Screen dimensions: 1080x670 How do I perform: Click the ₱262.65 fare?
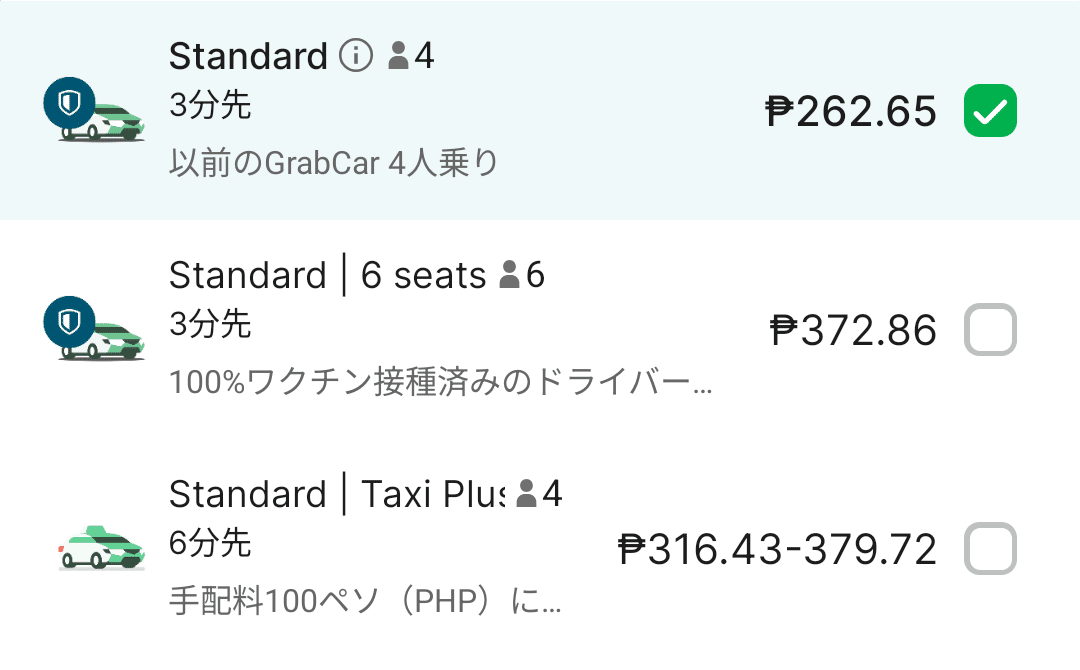pyautogui.click(x=851, y=112)
